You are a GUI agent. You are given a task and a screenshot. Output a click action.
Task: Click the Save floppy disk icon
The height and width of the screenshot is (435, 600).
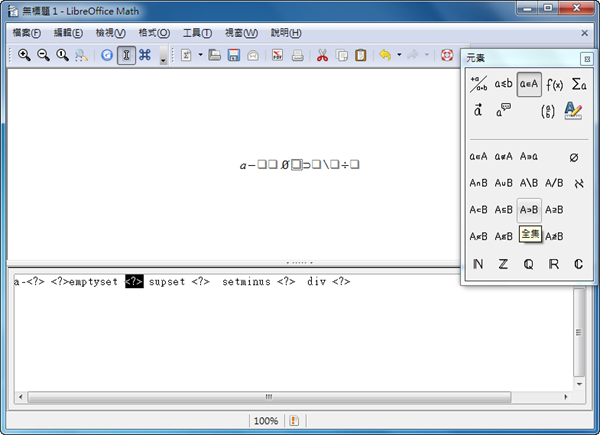click(x=234, y=55)
